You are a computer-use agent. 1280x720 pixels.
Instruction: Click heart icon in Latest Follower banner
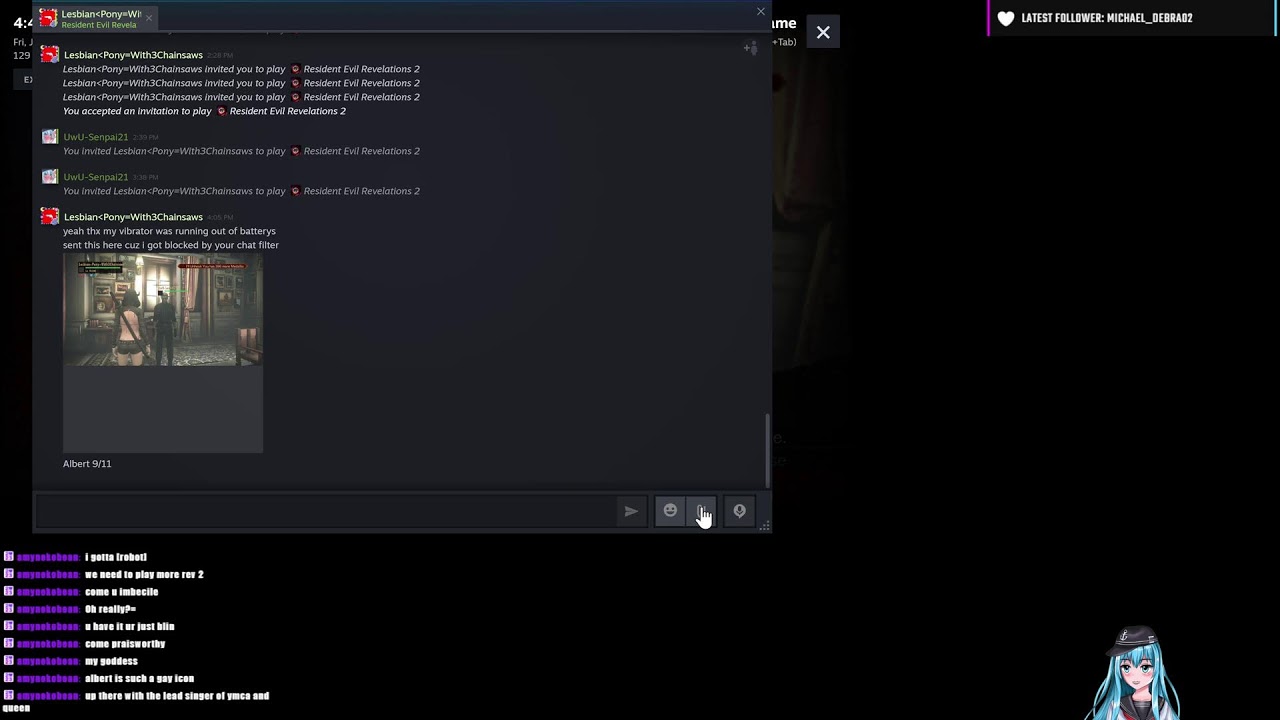tap(1006, 18)
